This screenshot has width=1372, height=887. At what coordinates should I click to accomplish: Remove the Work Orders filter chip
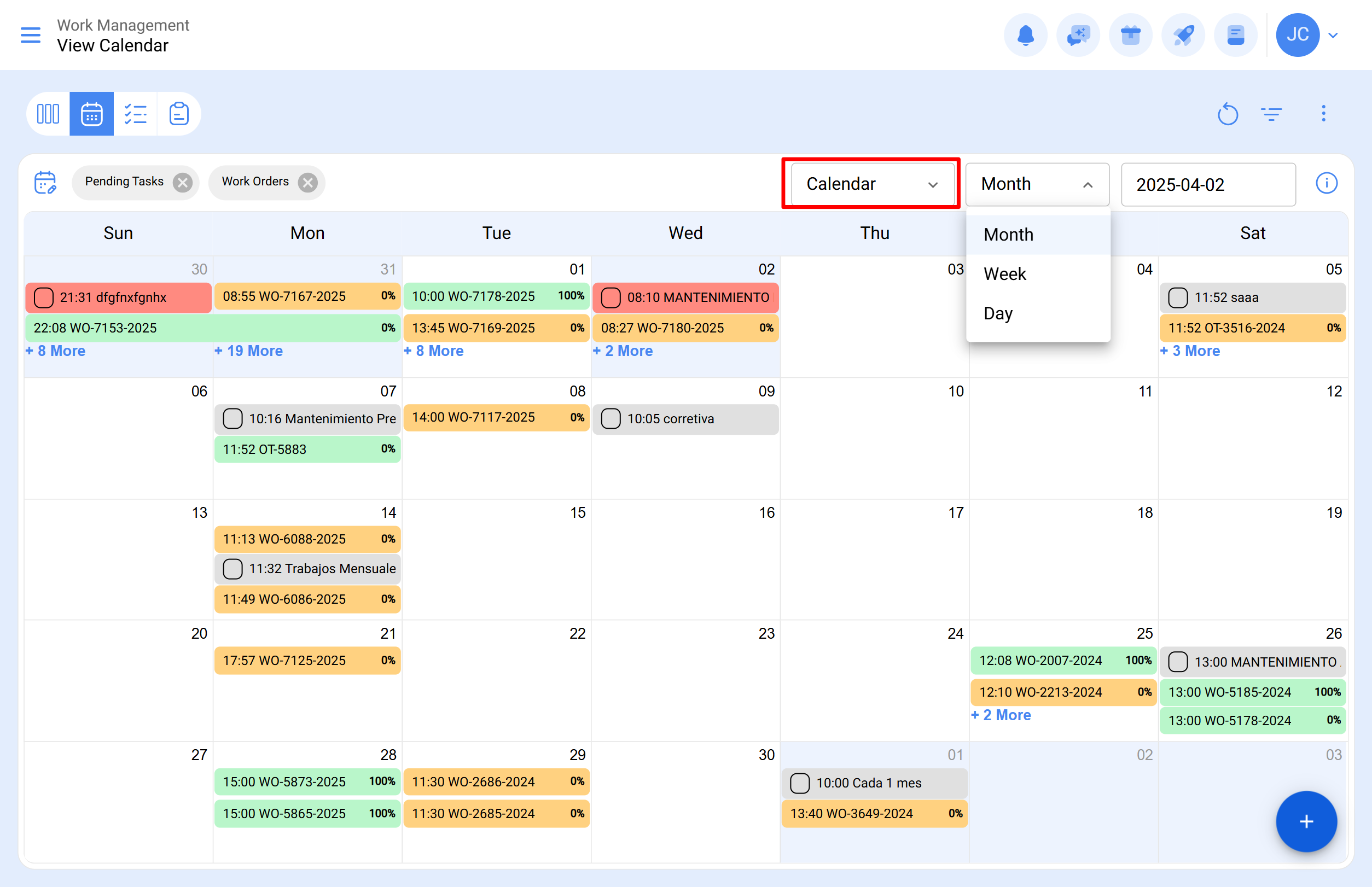point(309,183)
